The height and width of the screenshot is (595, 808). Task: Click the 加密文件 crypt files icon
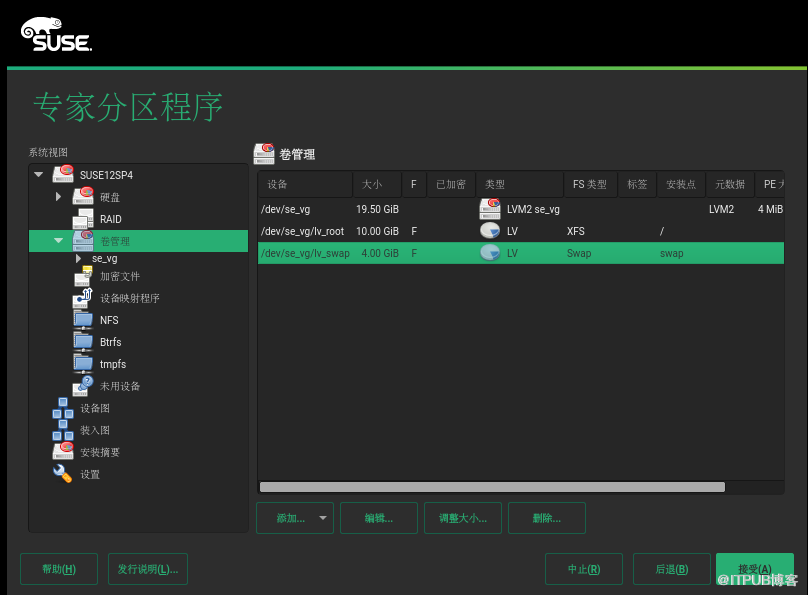pyautogui.click(x=83, y=276)
